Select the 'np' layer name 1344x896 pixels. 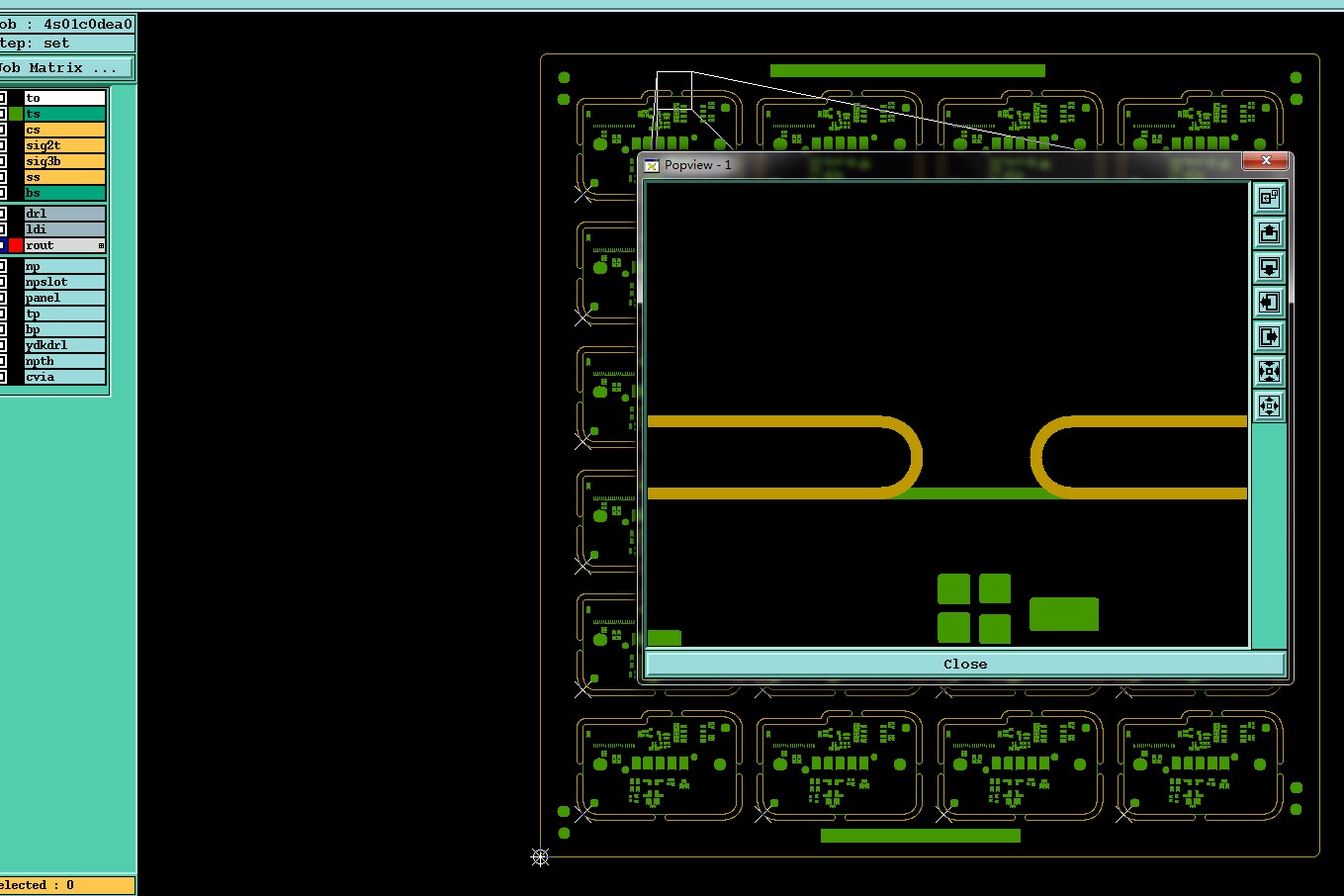tap(65, 266)
